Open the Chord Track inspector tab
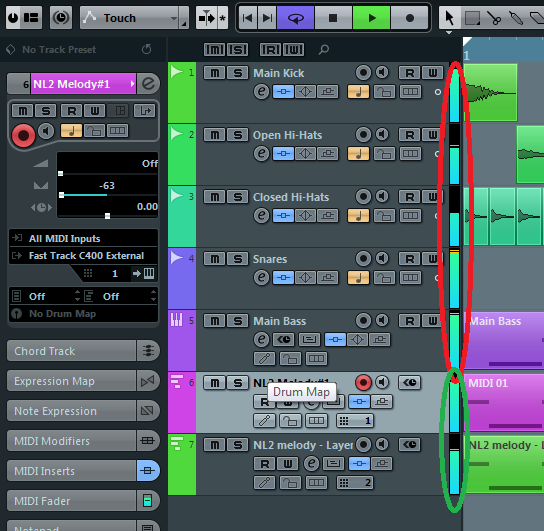This screenshot has height=531, width=544. (x=83, y=351)
